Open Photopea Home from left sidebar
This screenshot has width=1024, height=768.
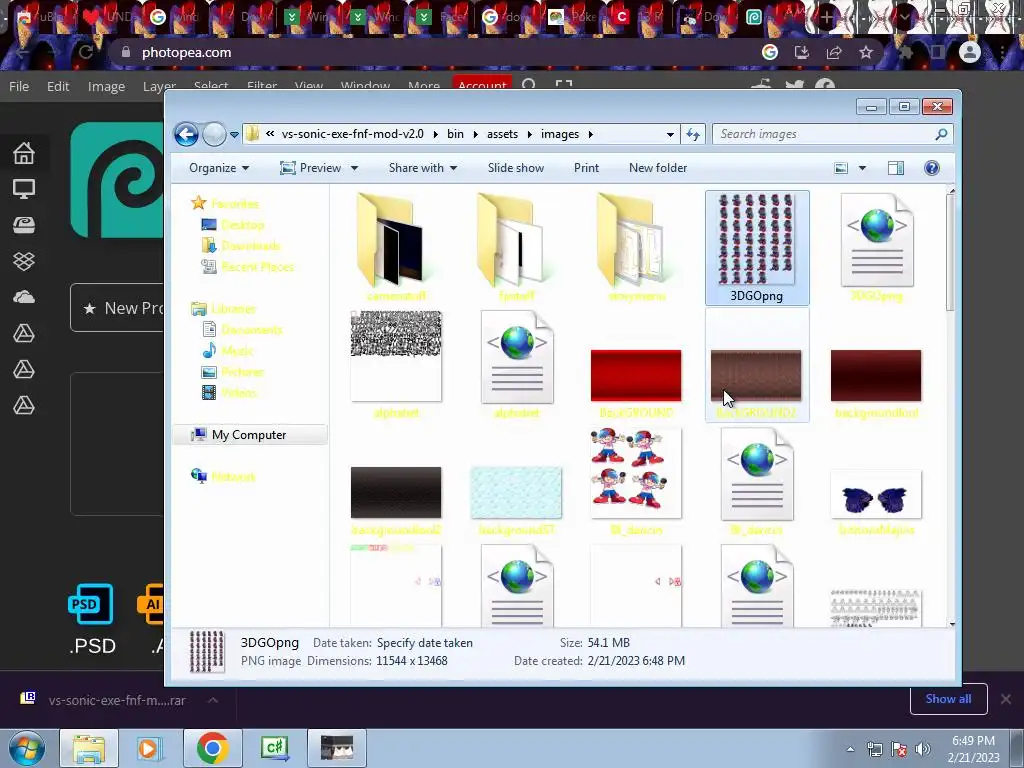coord(24,153)
